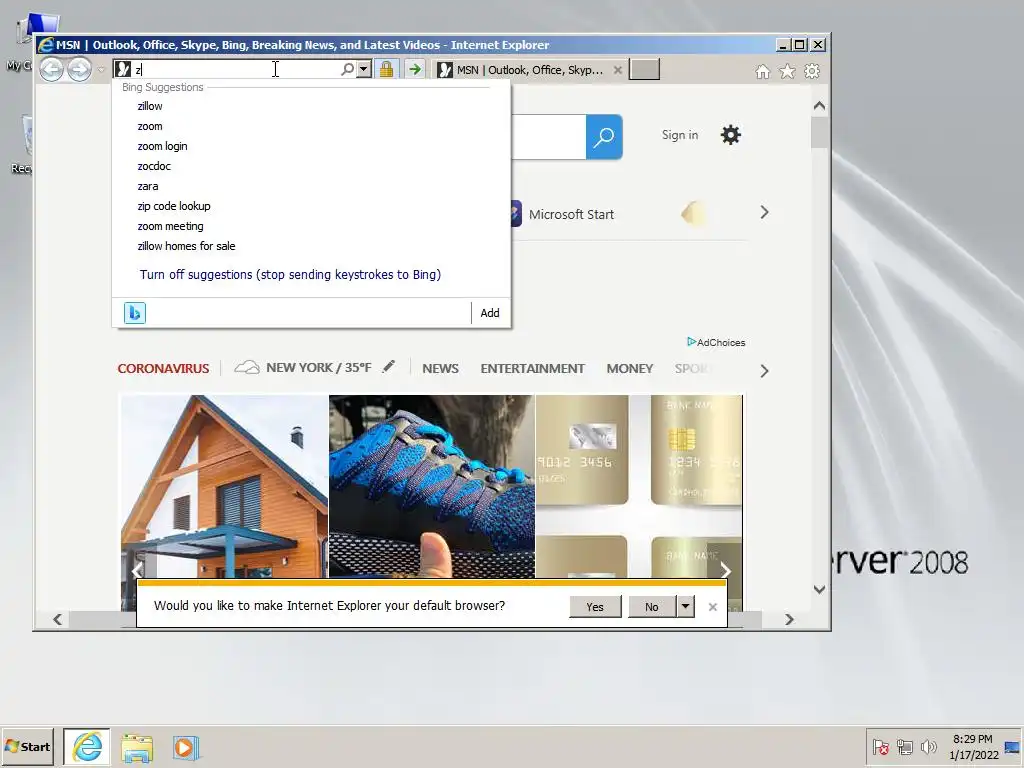
Task: Click the security lock icon
Action: [387, 69]
